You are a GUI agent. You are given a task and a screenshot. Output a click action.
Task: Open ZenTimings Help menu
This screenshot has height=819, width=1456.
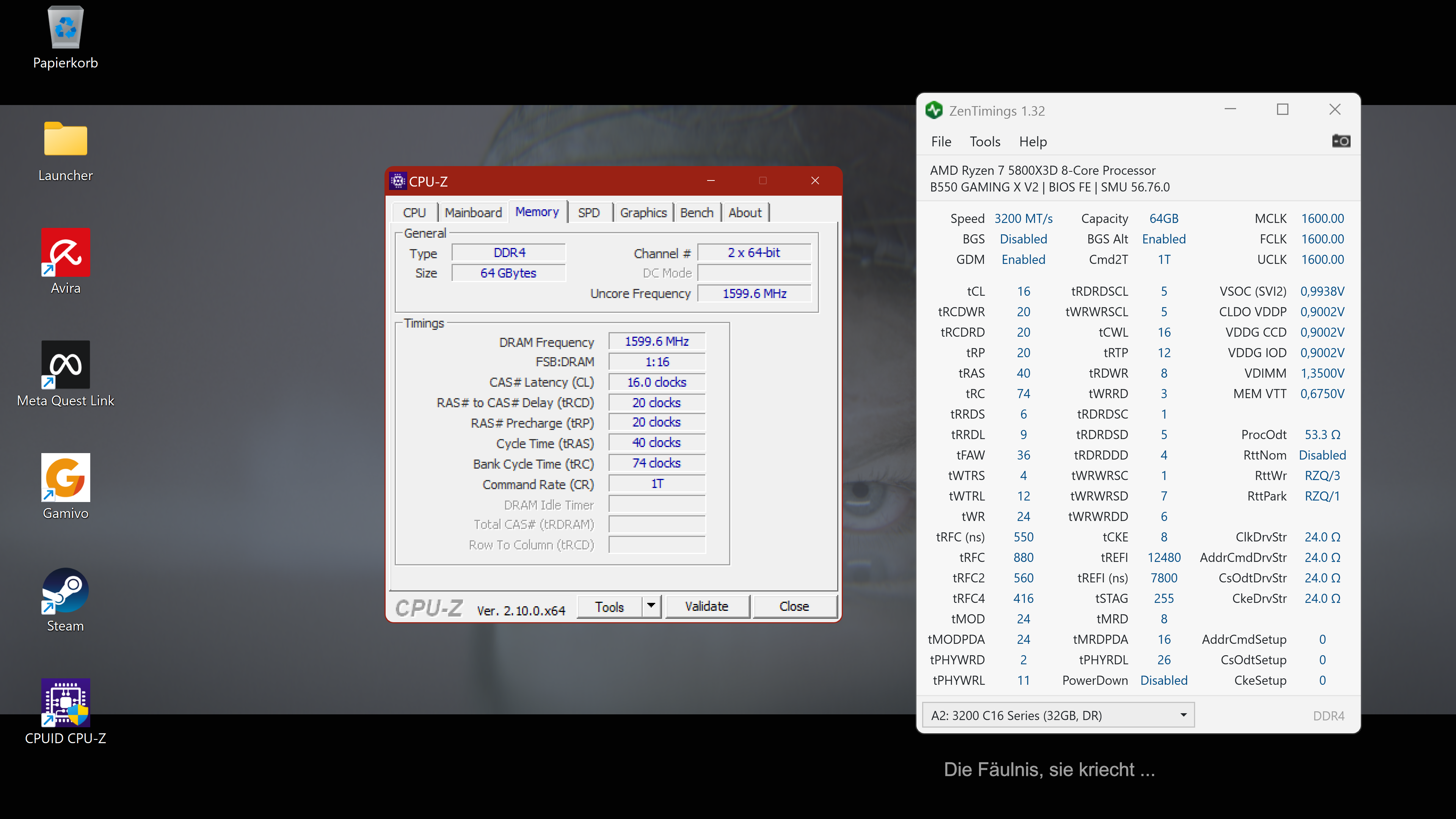(x=1032, y=142)
